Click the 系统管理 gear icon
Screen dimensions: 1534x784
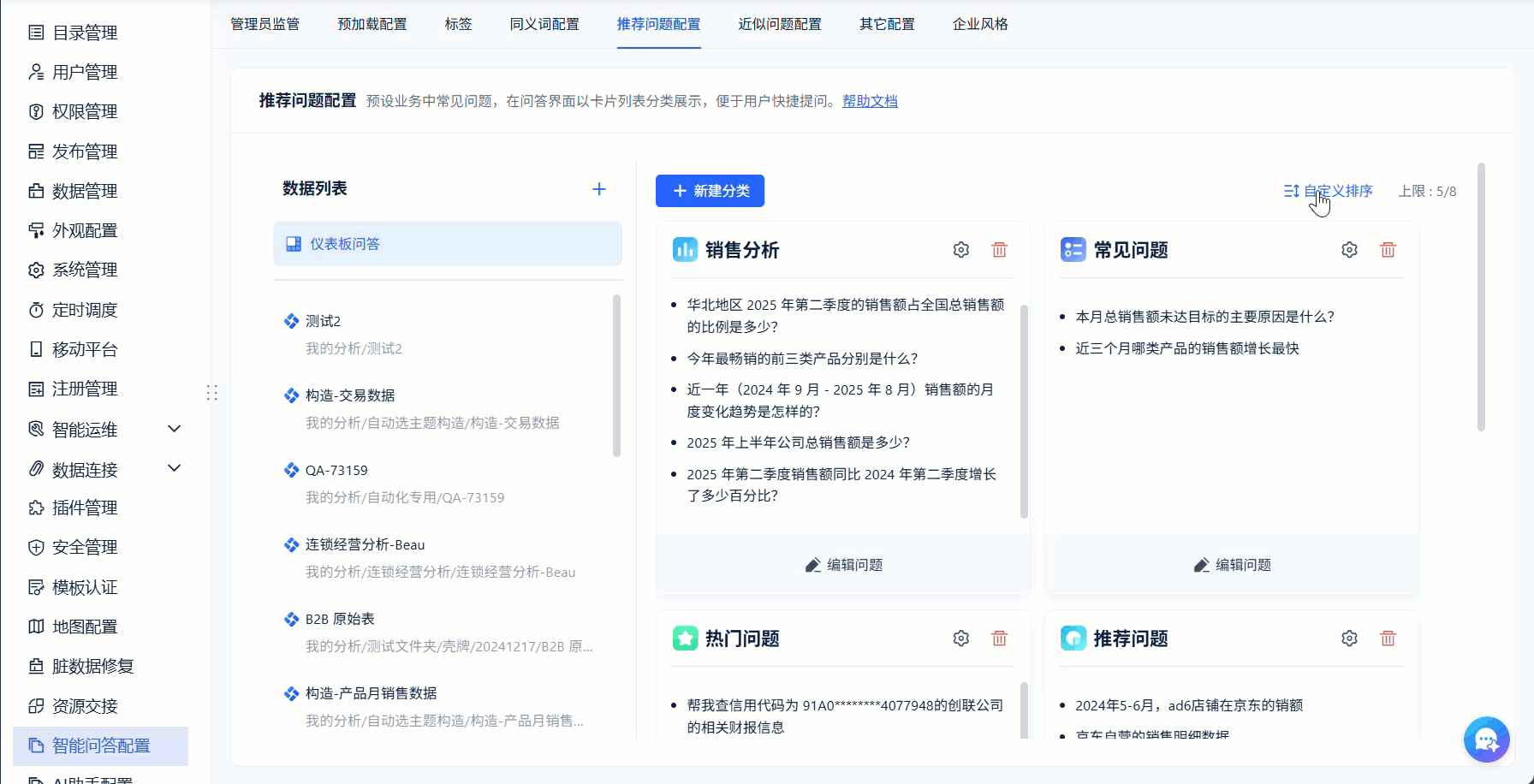36,270
